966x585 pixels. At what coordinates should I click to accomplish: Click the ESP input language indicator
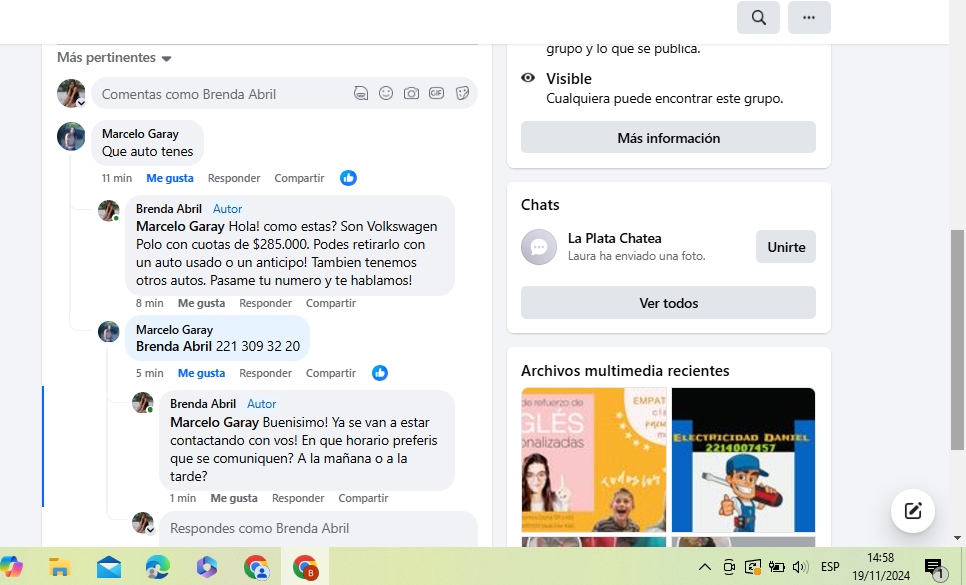[830, 567]
